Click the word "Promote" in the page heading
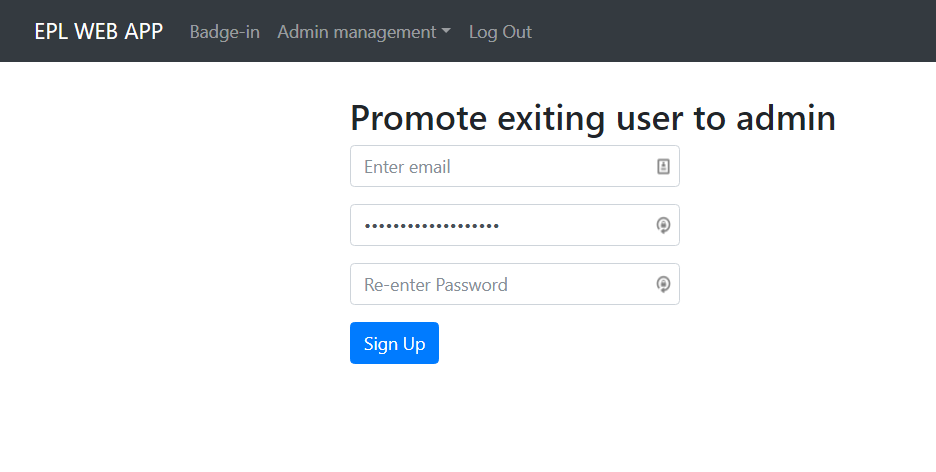Screen dimensions: 936x472 tap(419, 118)
